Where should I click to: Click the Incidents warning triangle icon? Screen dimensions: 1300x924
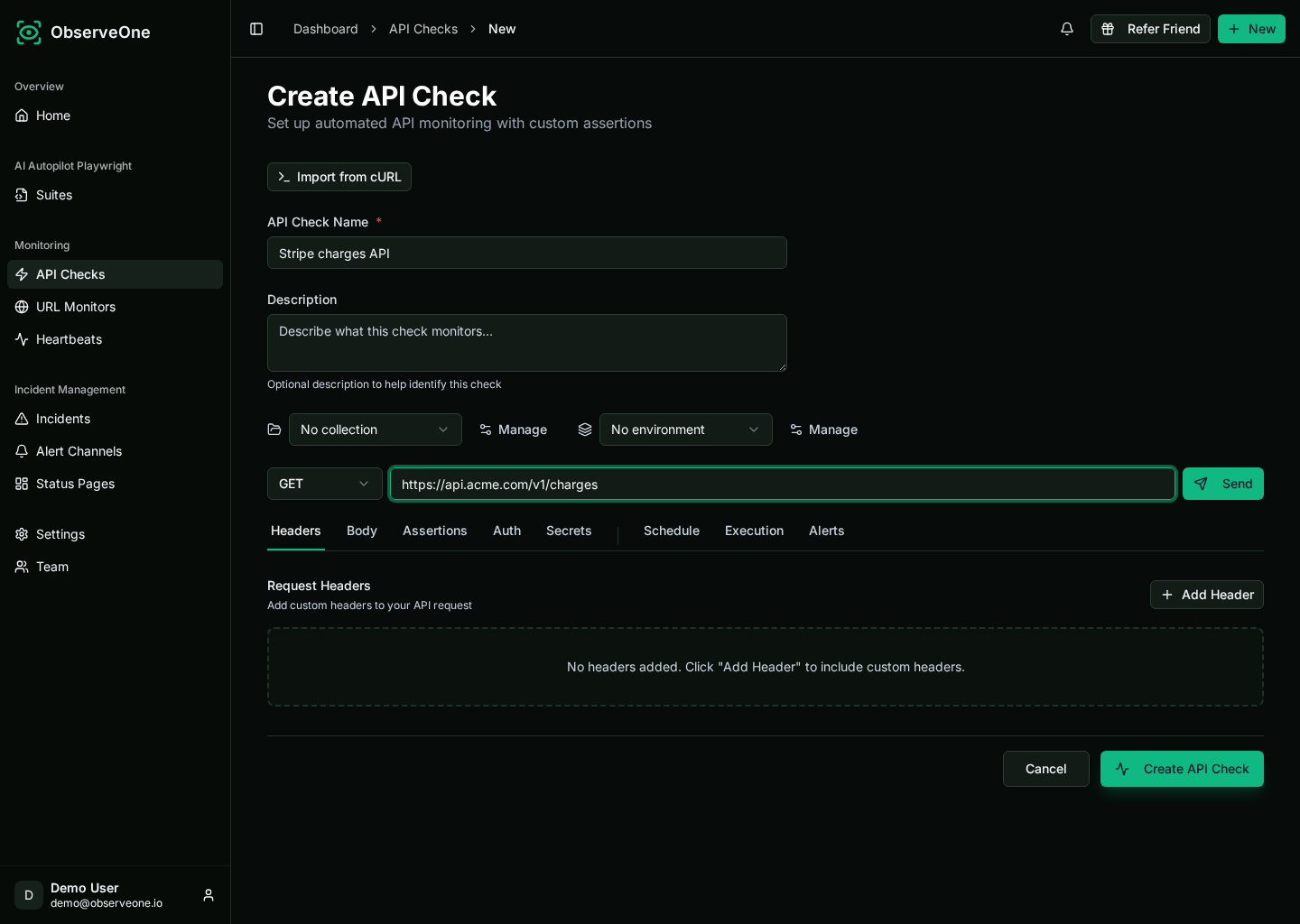click(x=22, y=419)
